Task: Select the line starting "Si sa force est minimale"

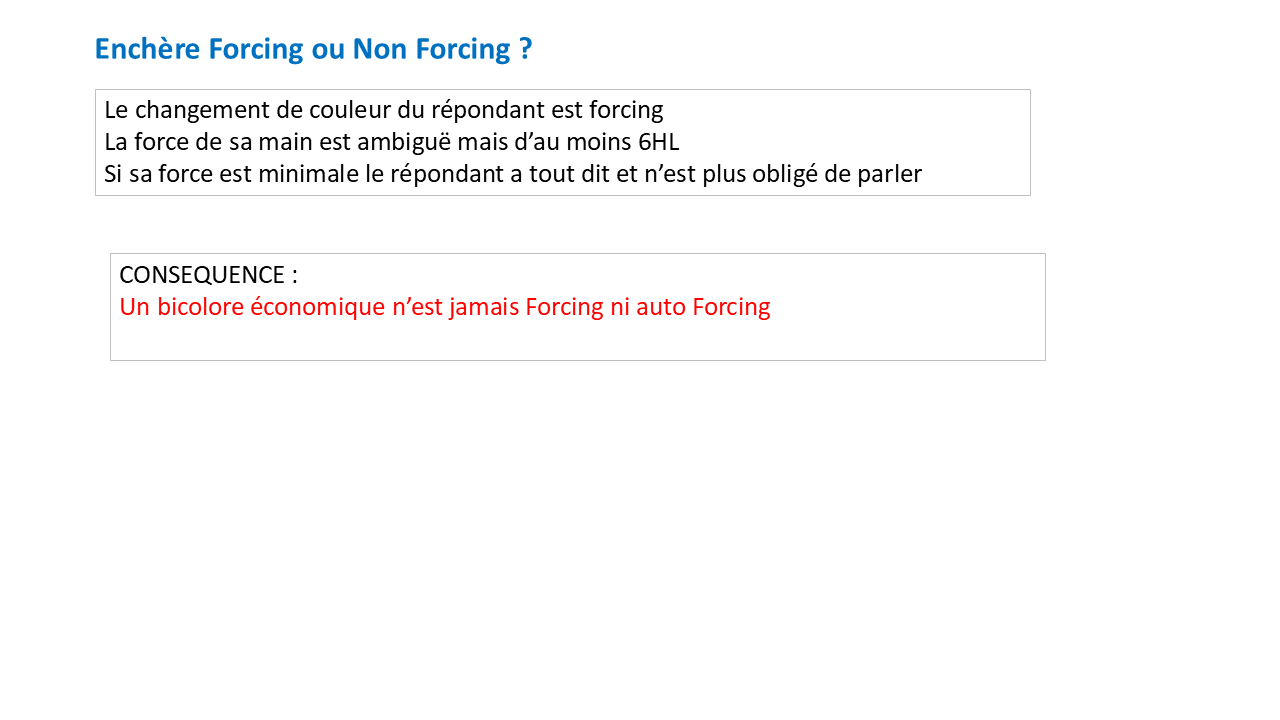Action: click(512, 174)
